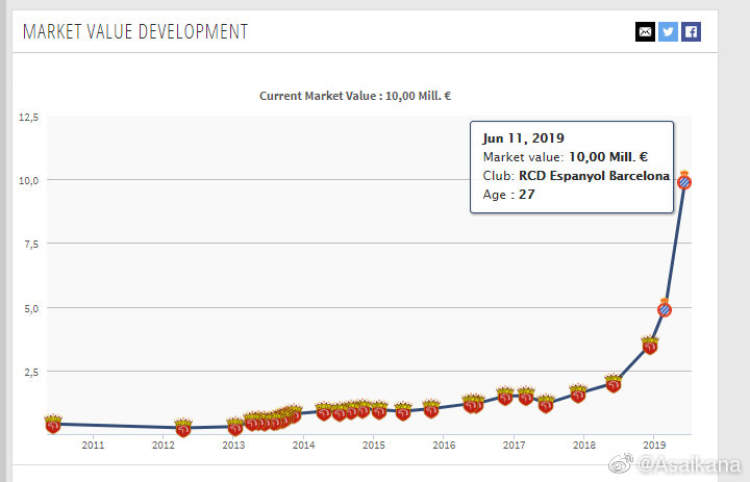Share chart via the Twitter icon
Viewport: 750px width, 482px height.
coord(668,32)
